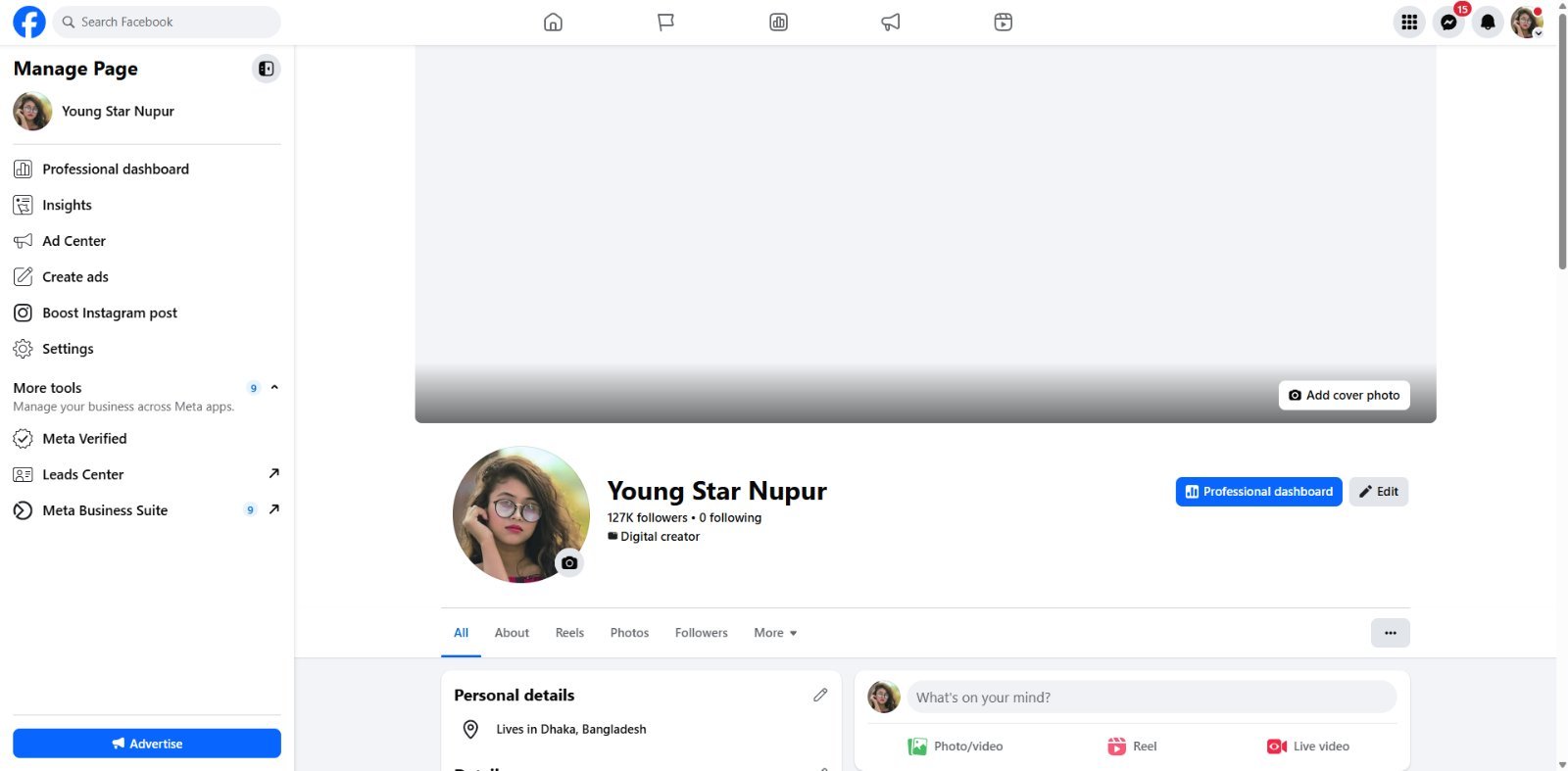The height and width of the screenshot is (771, 1568).
Task: Open the apps grid menu icon
Action: (1409, 22)
